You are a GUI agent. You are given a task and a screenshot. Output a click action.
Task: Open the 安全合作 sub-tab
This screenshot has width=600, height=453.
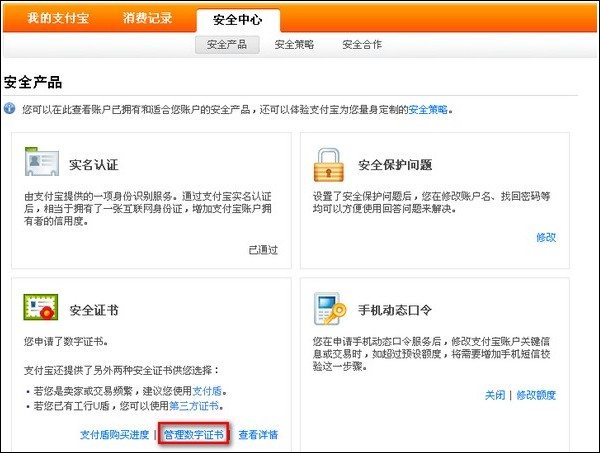tap(362, 45)
